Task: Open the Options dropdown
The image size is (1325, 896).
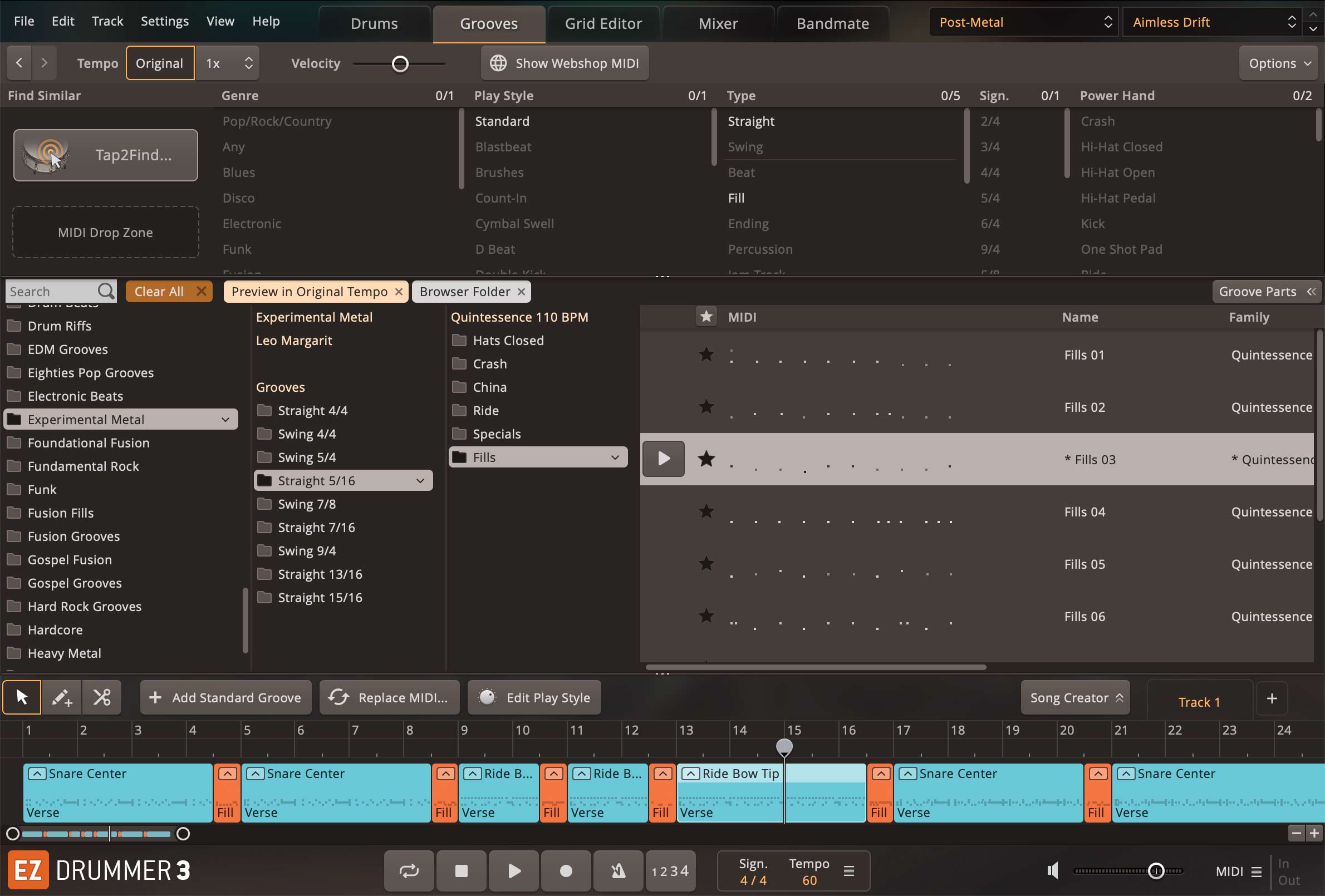Action: [1279, 63]
